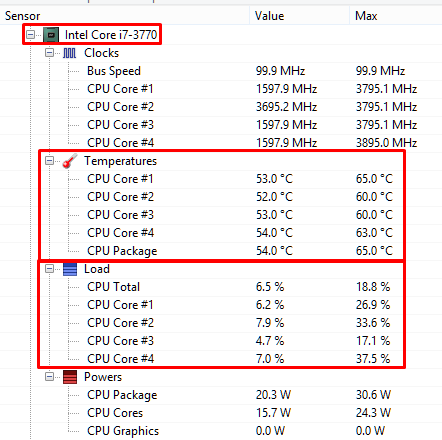The width and height of the screenshot is (442, 440).
Task: Select the 3695.2 MHz CPU Core #2 value
Action: [x=286, y=107]
